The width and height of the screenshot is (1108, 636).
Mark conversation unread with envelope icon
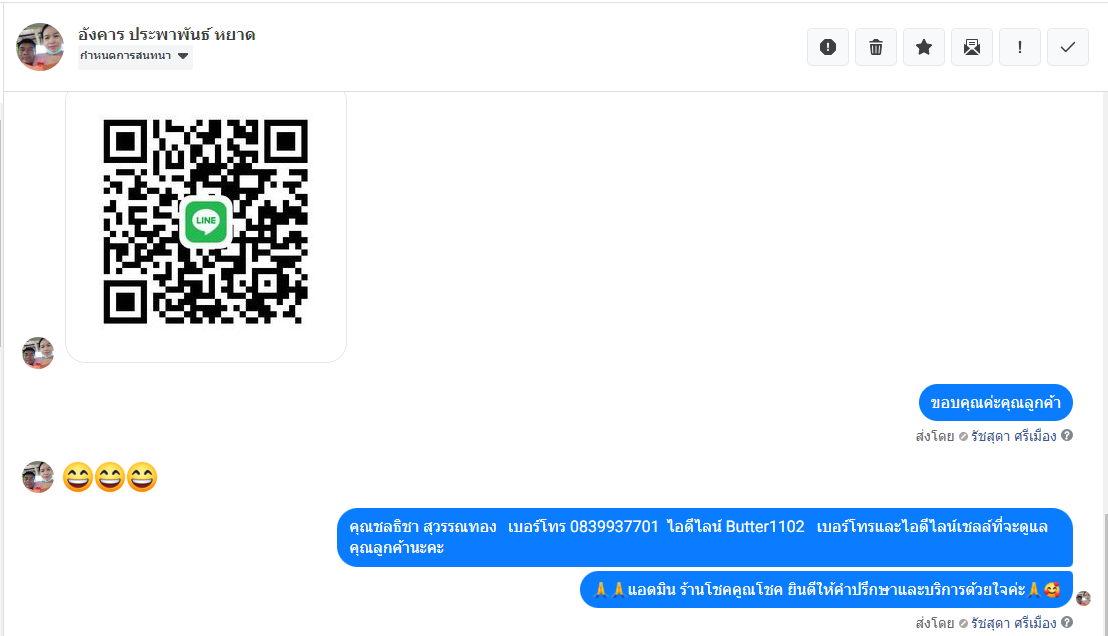tap(972, 47)
